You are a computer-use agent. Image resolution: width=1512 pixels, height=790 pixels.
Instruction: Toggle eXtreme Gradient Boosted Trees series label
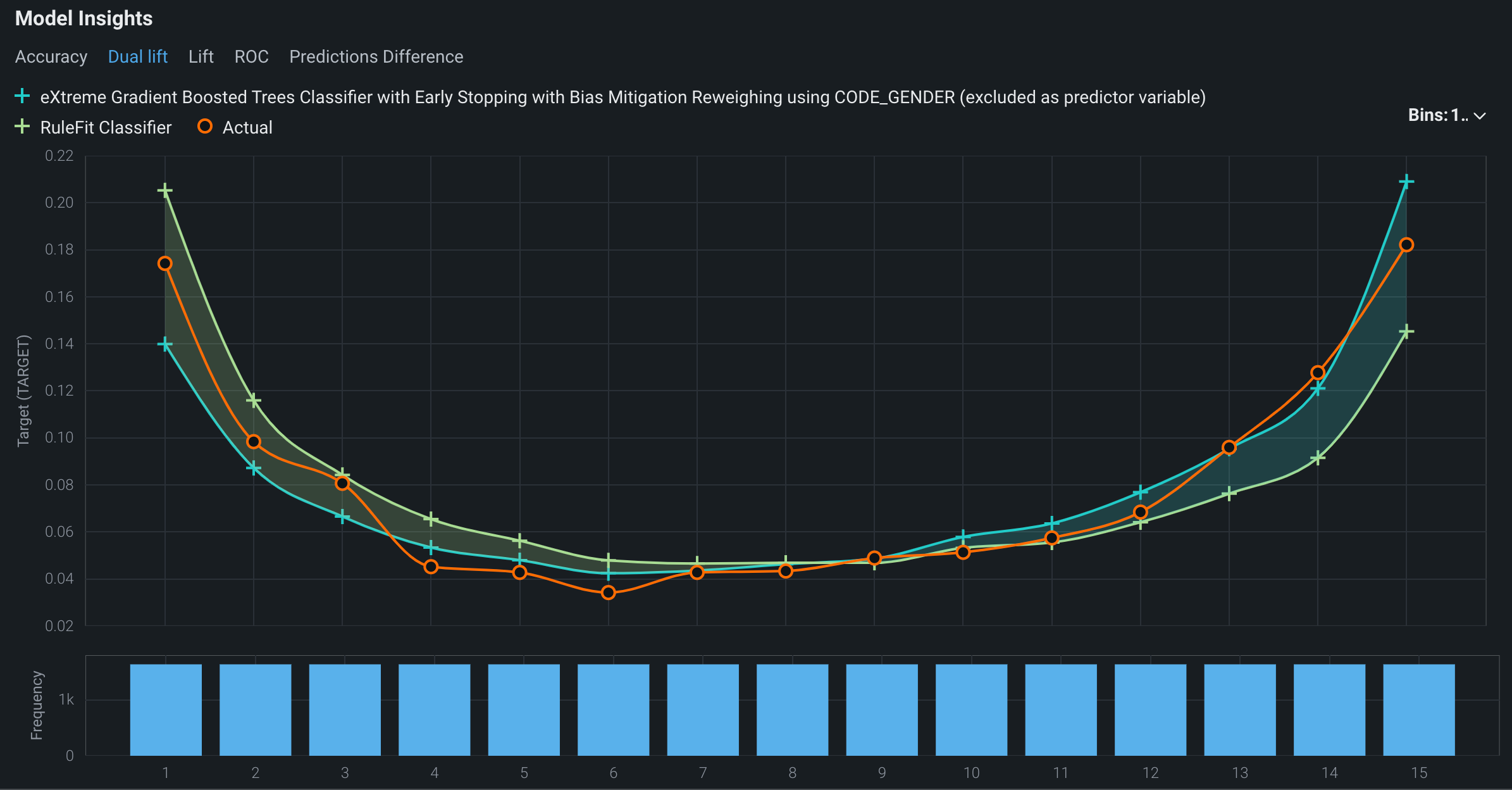[x=623, y=97]
